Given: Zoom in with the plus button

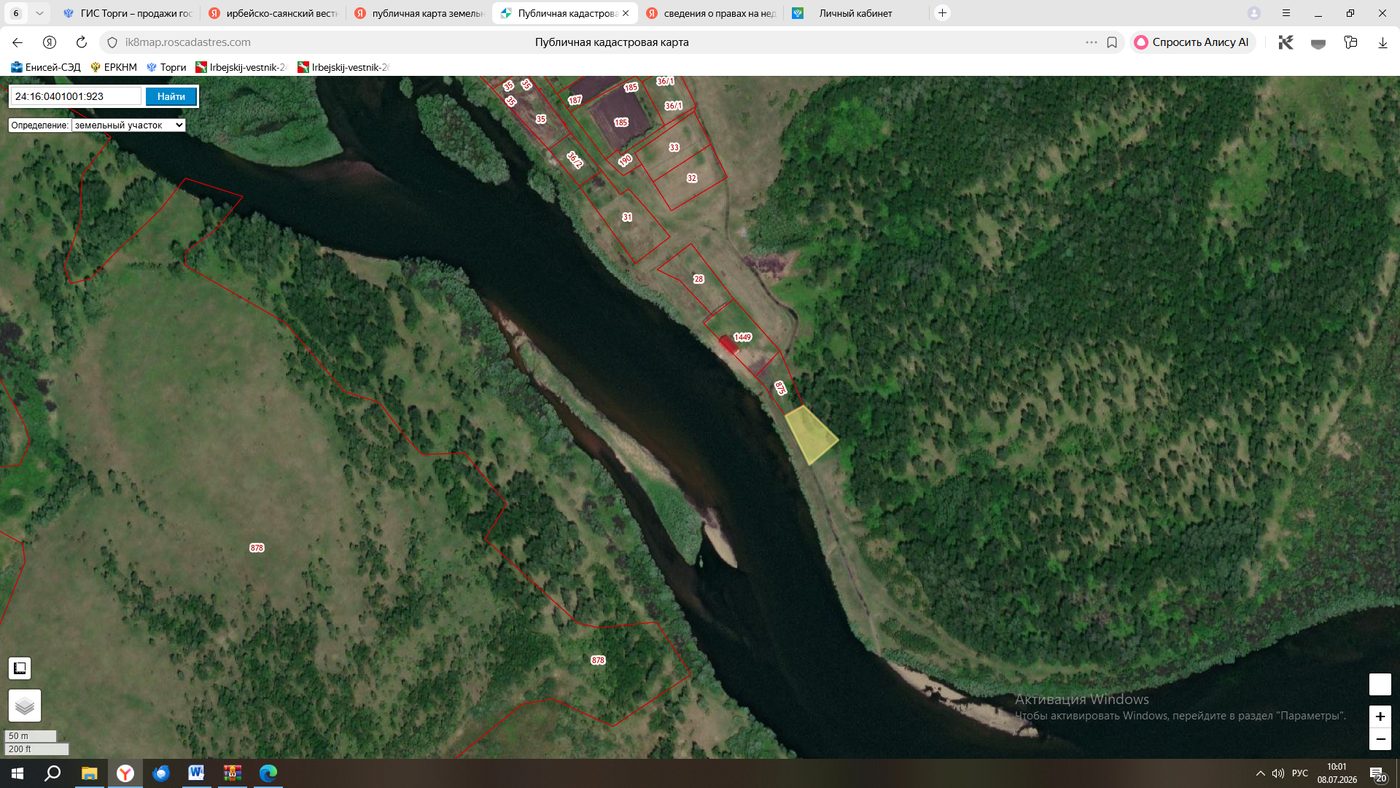Looking at the screenshot, I should pyautogui.click(x=1380, y=716).
